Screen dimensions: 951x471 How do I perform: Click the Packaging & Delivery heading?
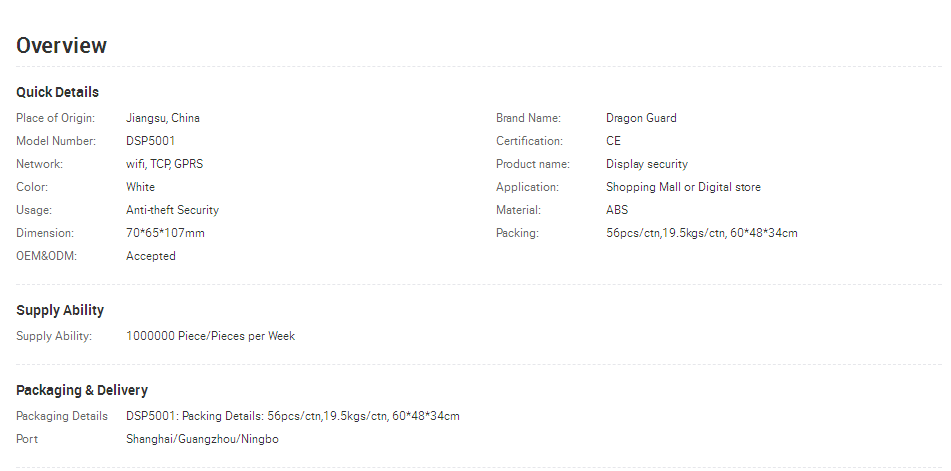pos(82,390)
